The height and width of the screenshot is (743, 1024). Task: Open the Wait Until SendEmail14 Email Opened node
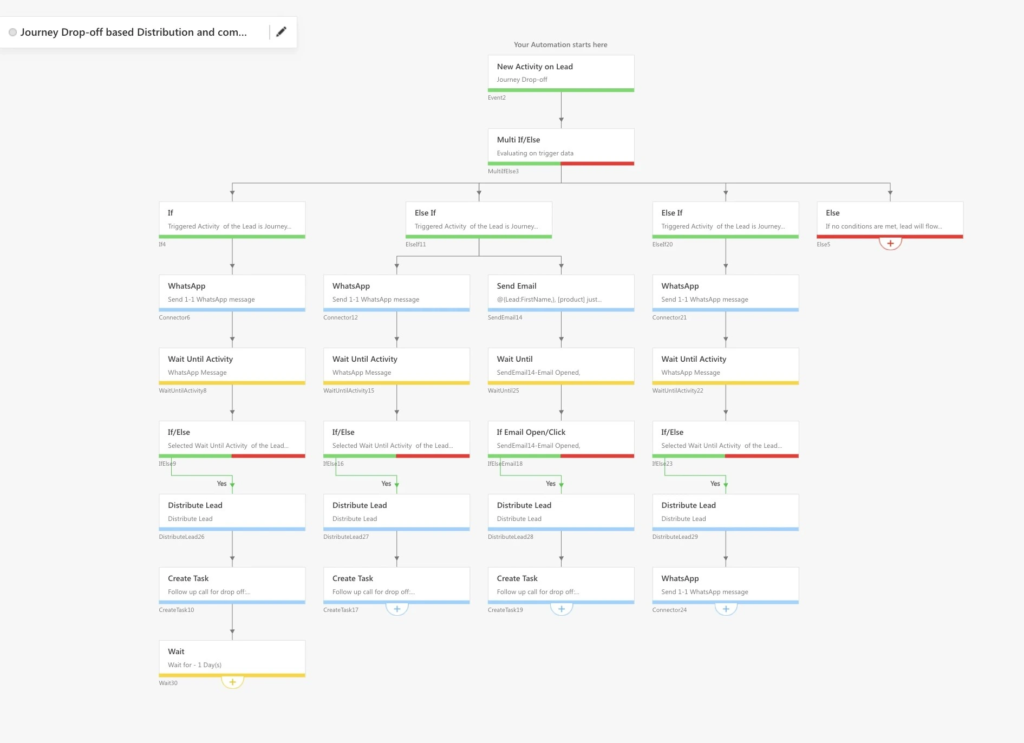coord(561,364)
